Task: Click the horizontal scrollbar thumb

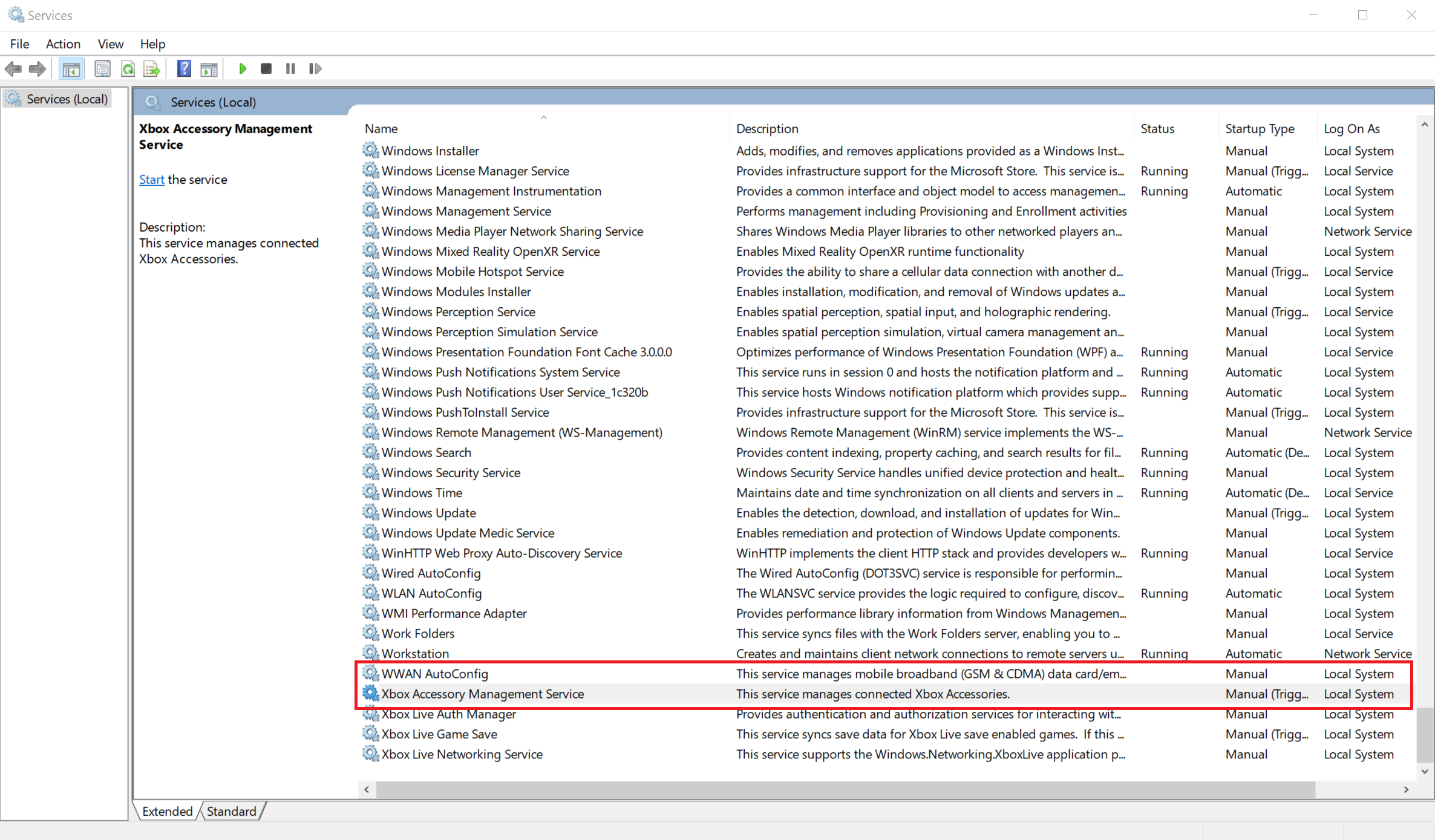Action: pos(845,789)
